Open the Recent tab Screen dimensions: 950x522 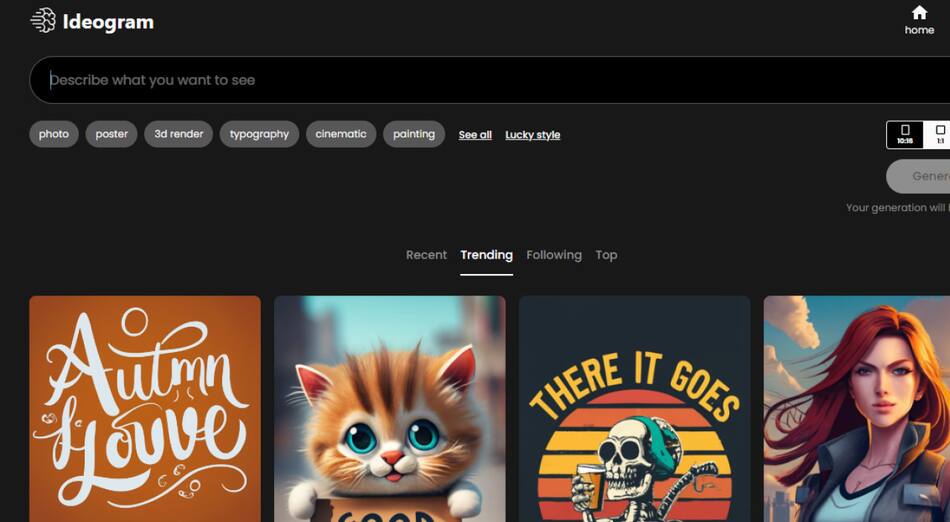[426, 255]
